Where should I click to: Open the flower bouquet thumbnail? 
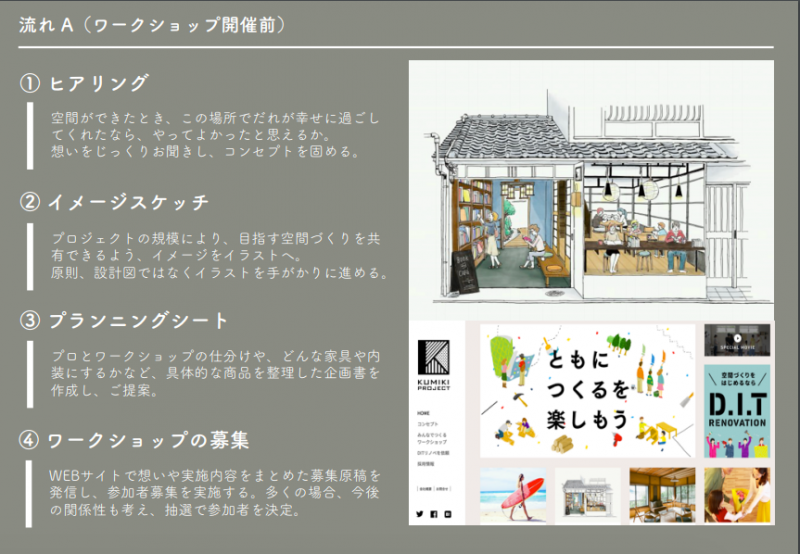tap(737, 495)
